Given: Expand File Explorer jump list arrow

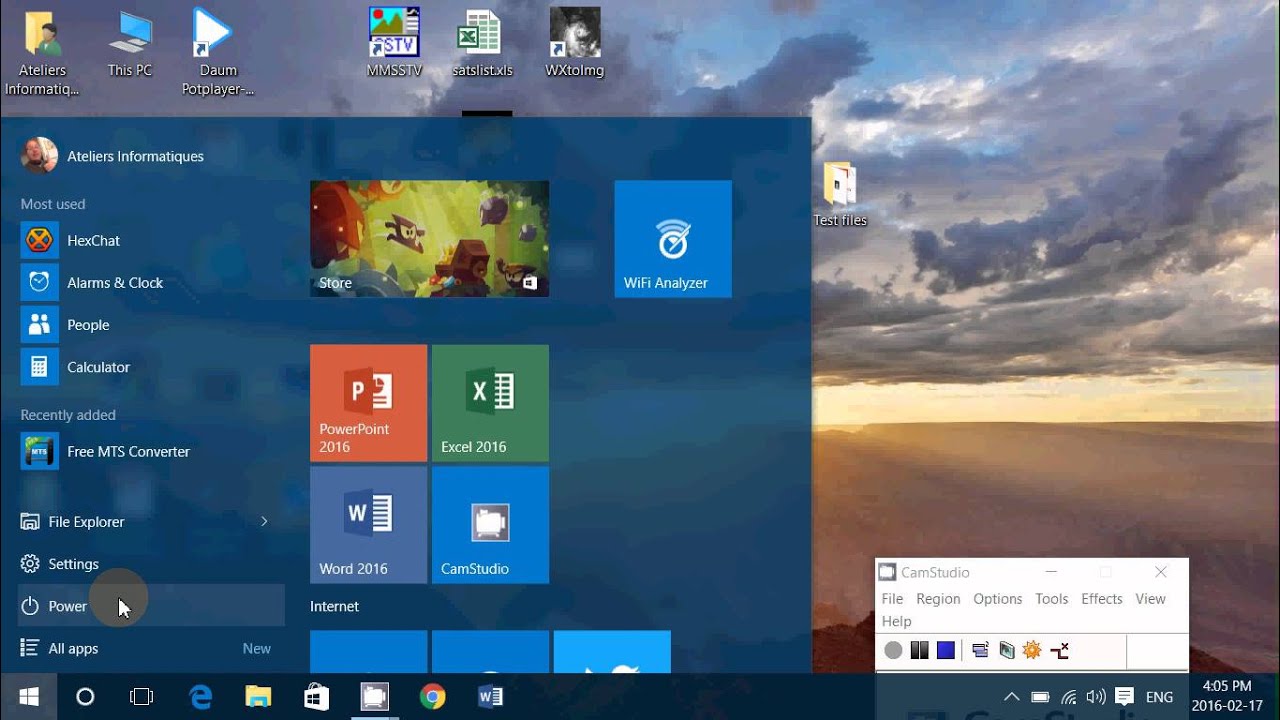Looking at the screenshot, I should [264, 522].
